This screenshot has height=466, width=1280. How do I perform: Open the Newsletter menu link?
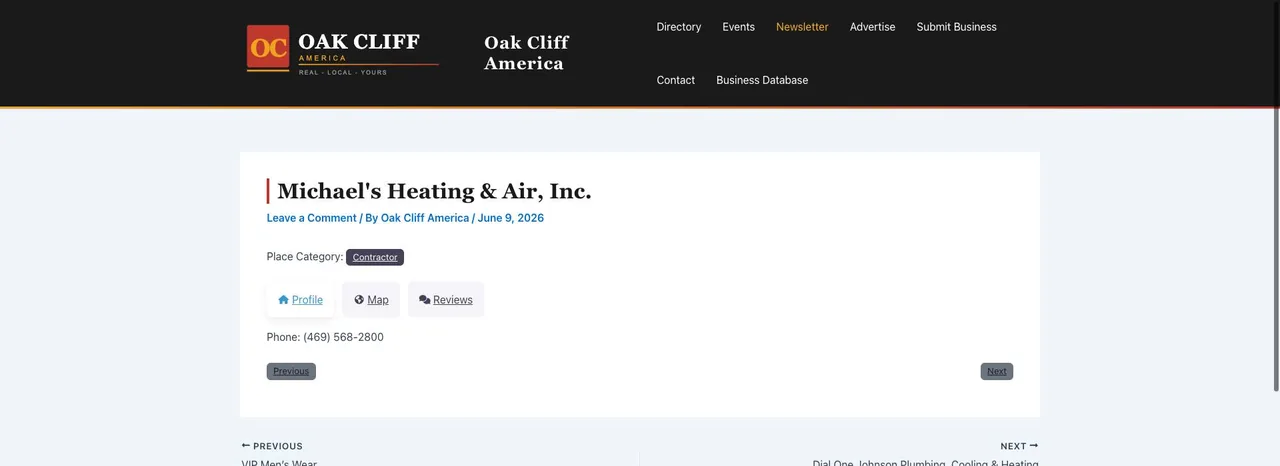pyautogui.click(x=802, y=27)
